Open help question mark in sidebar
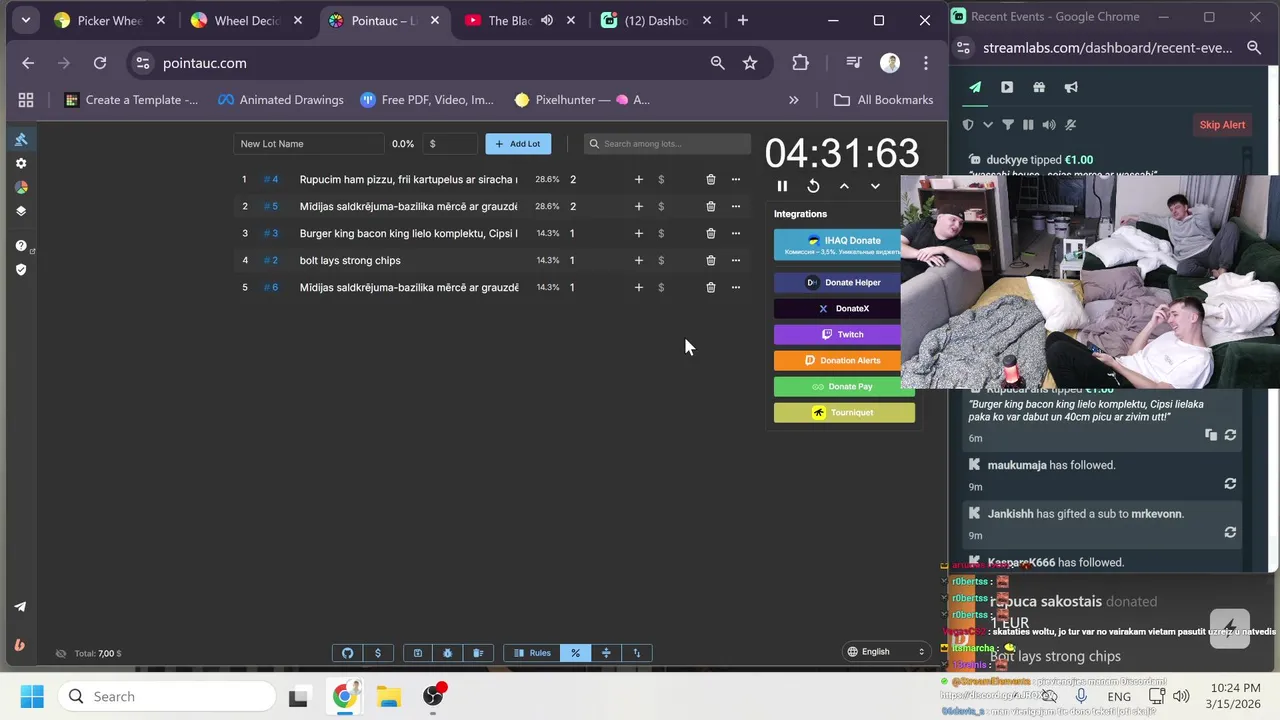This screenshot has height=720, width=1280. [21, 245]
